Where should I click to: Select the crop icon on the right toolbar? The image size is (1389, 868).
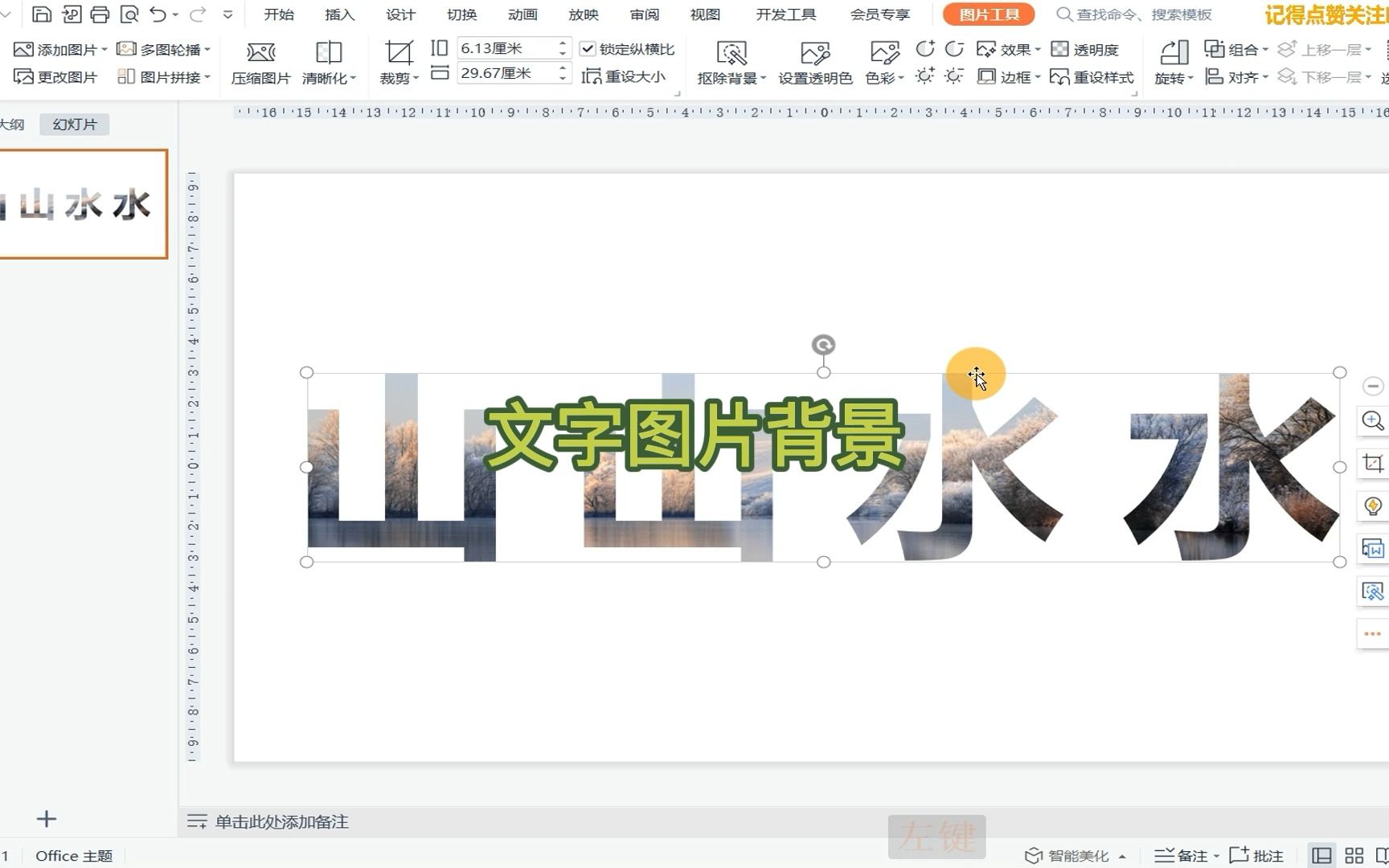(1373, 464)
